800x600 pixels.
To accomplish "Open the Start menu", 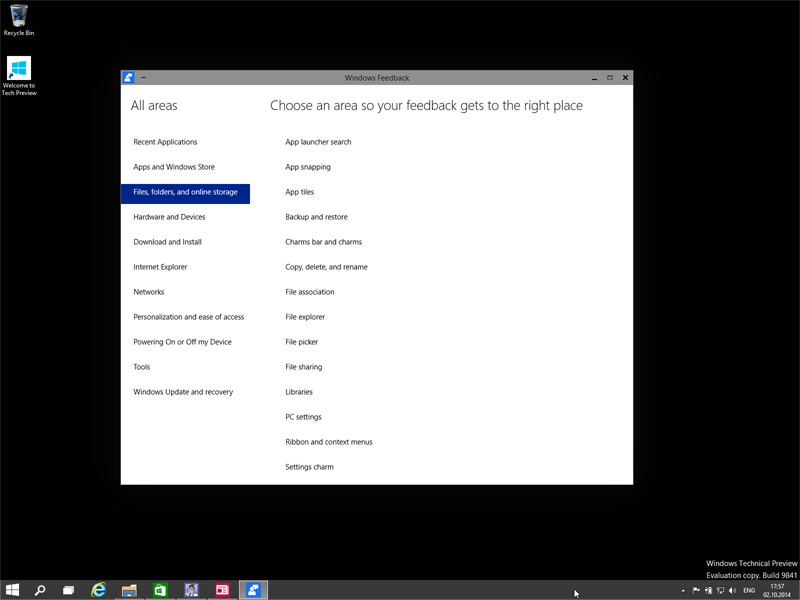I will tap(12, 590).
